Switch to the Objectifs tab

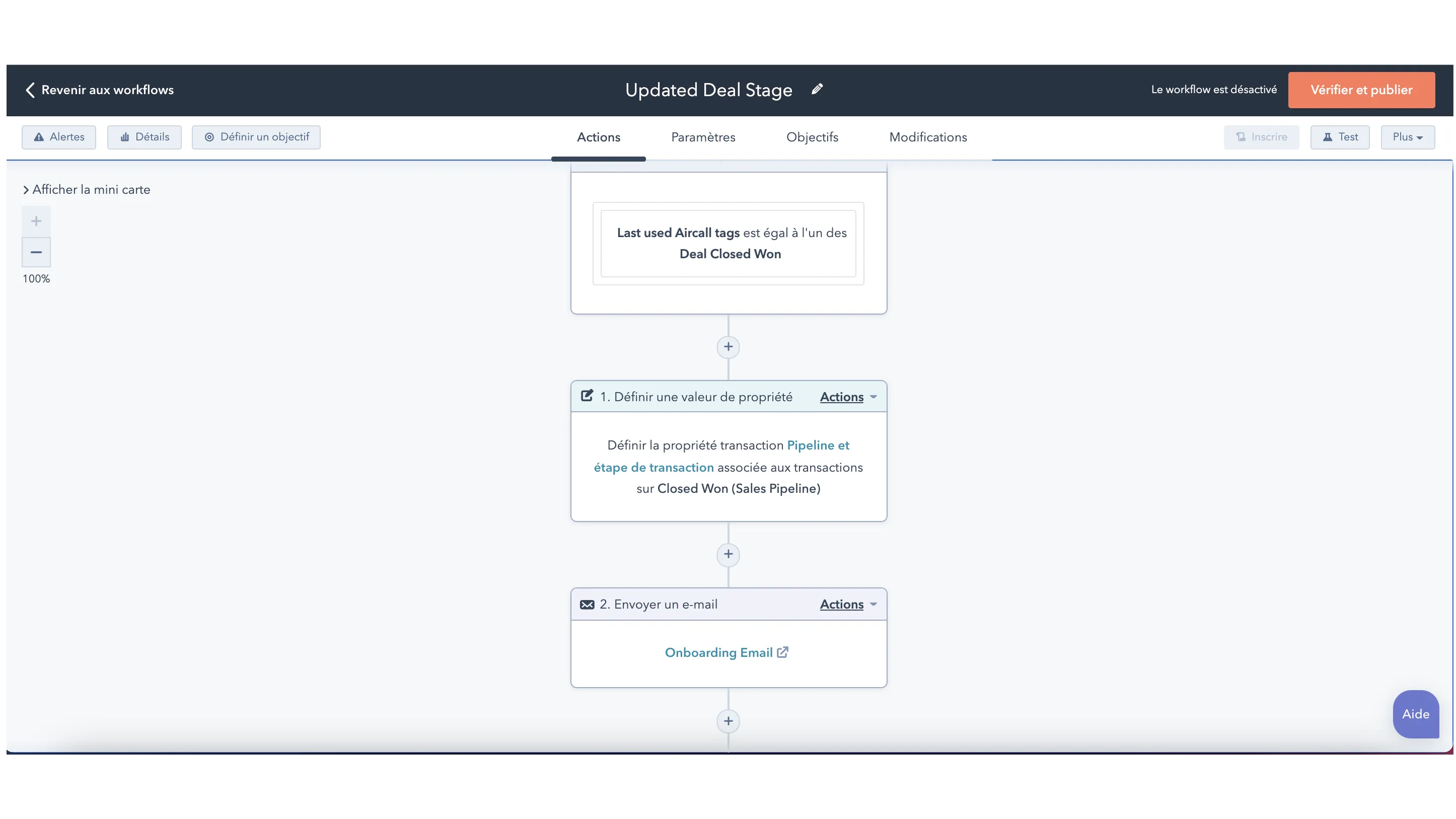point(812,137)
